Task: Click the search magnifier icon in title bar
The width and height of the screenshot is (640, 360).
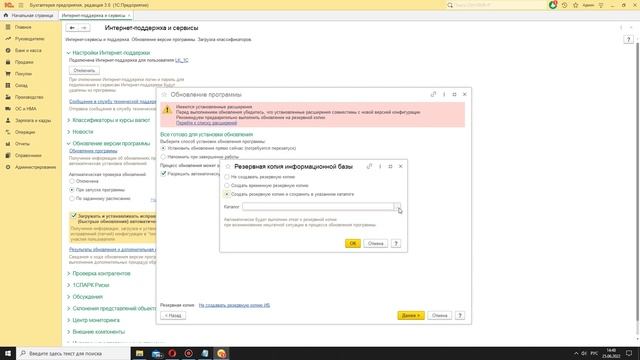Action: point(450,5)
